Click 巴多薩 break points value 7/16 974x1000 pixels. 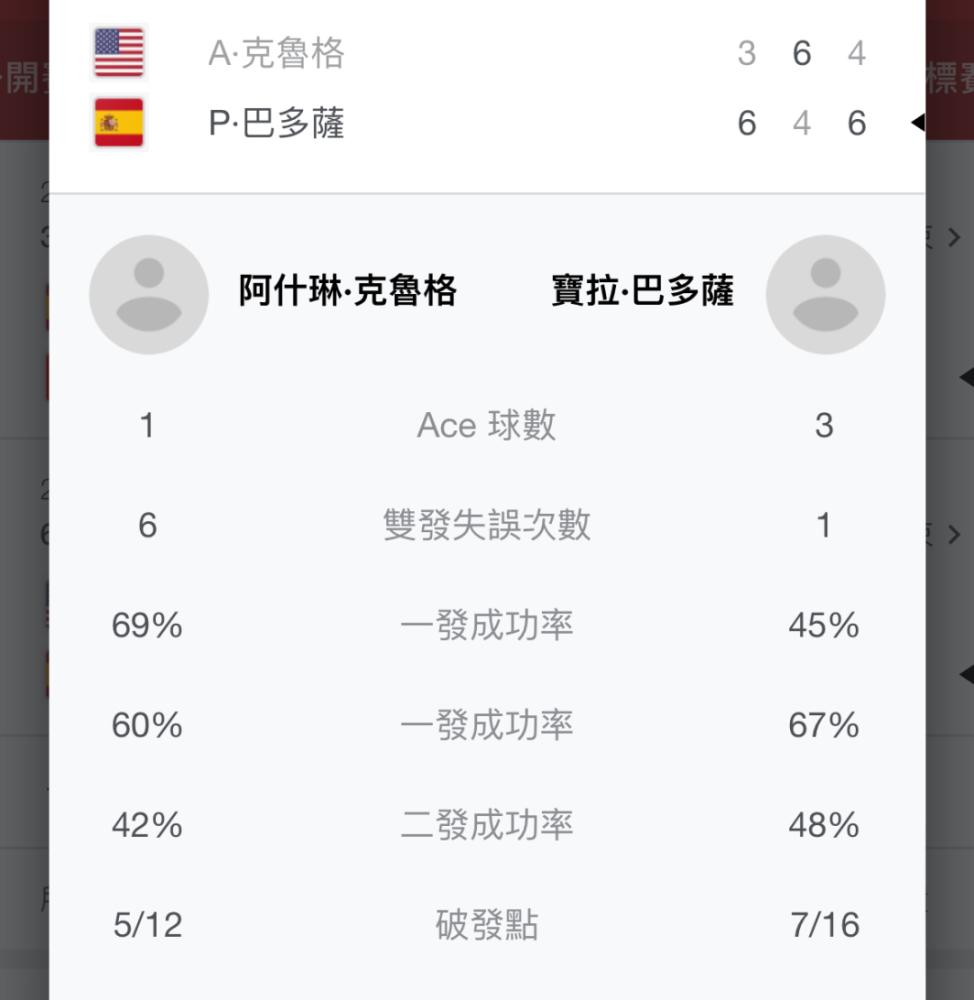click(x=825, y=925)
